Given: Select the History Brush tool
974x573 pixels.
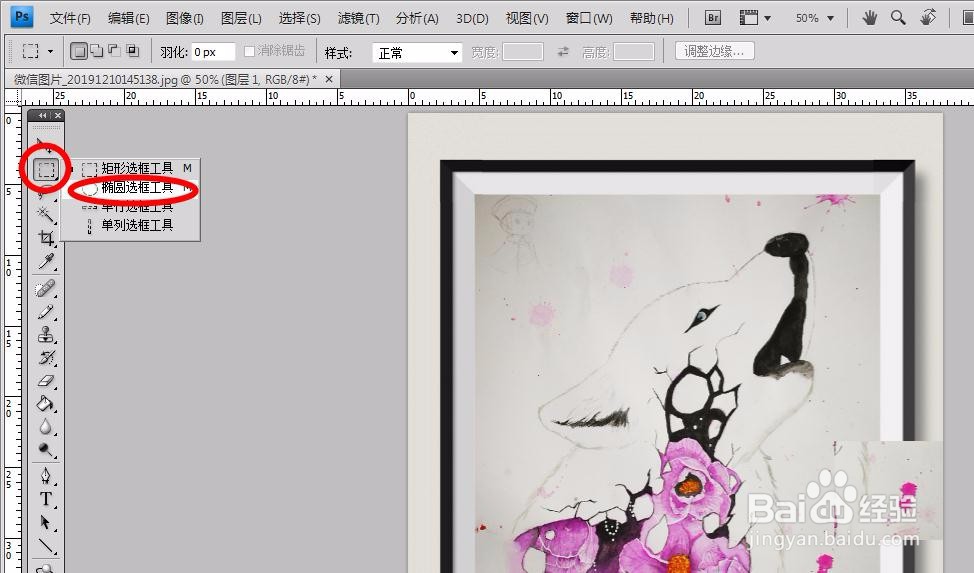Looking at the screenshot, I should tap(45, 357).
